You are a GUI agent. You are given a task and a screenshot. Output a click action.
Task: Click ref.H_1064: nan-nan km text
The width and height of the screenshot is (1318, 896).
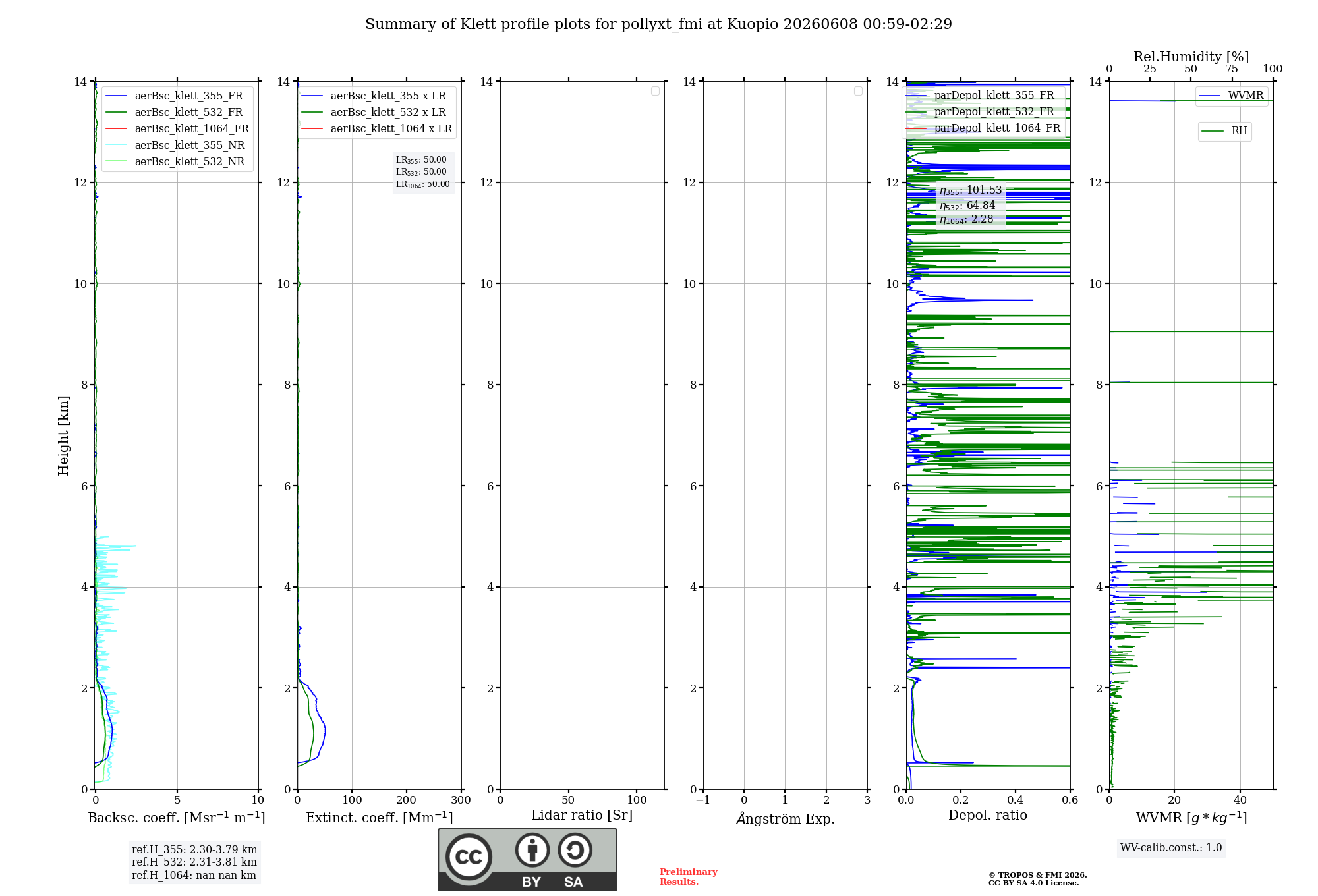tap(194, 876)
